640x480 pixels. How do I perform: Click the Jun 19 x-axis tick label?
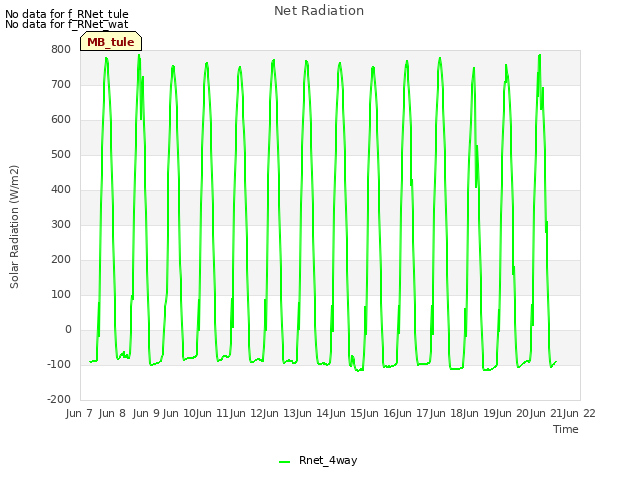479,413
